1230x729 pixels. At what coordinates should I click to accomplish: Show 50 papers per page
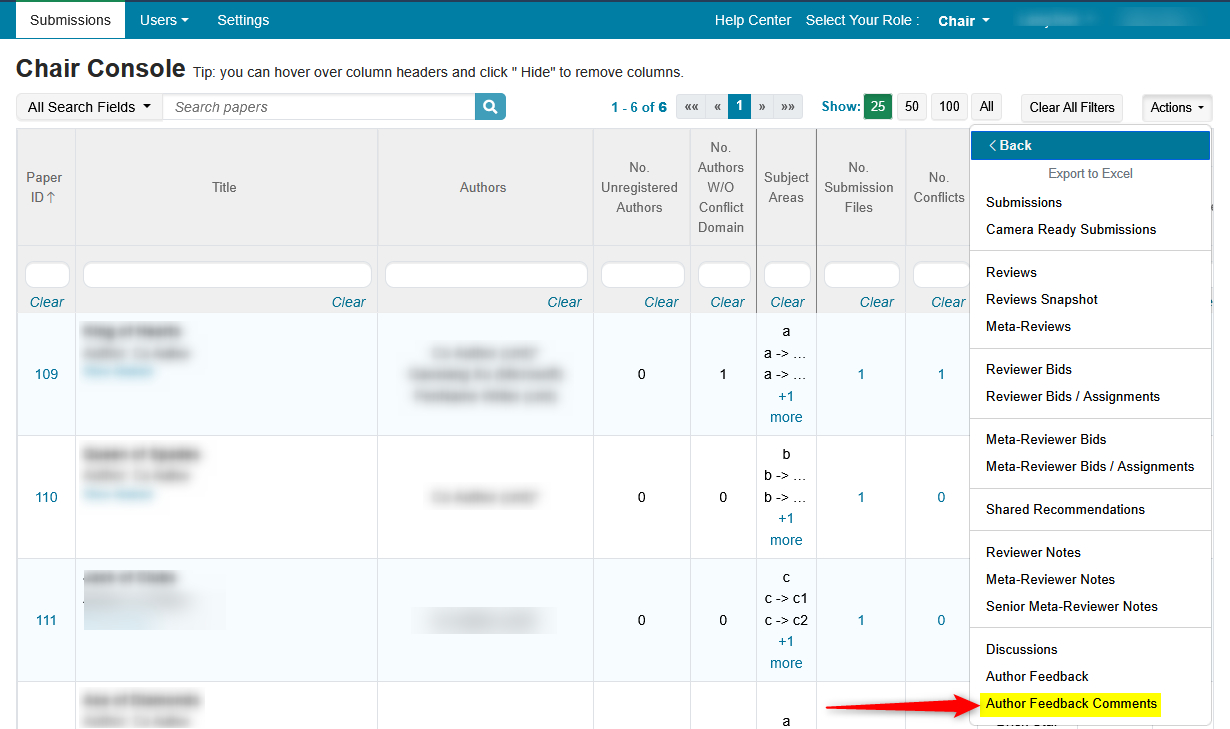coord(911,107)
